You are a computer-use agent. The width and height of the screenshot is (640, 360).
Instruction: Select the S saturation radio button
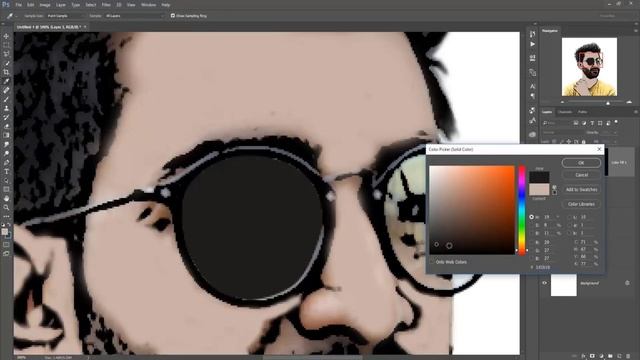pos(531,225)
